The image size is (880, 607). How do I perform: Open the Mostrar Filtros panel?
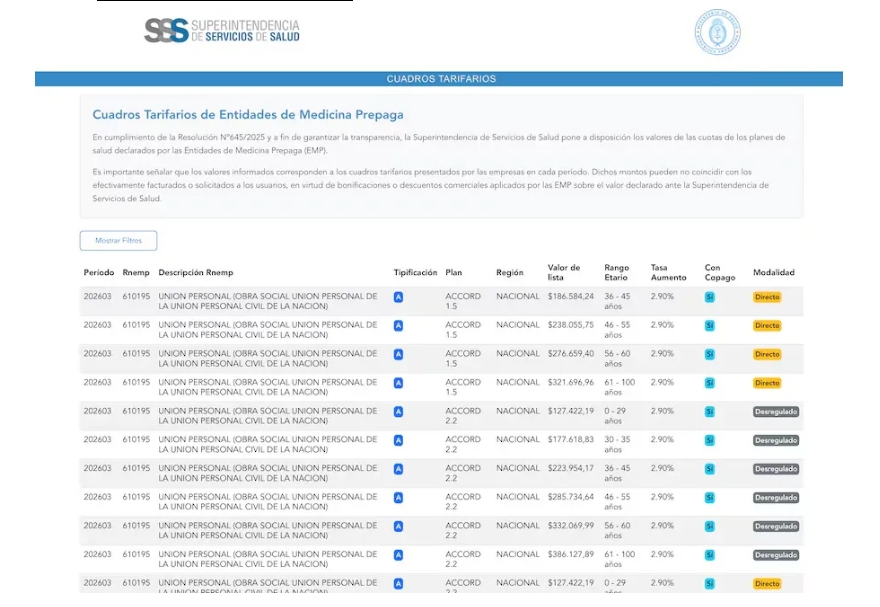coord(118,241)
